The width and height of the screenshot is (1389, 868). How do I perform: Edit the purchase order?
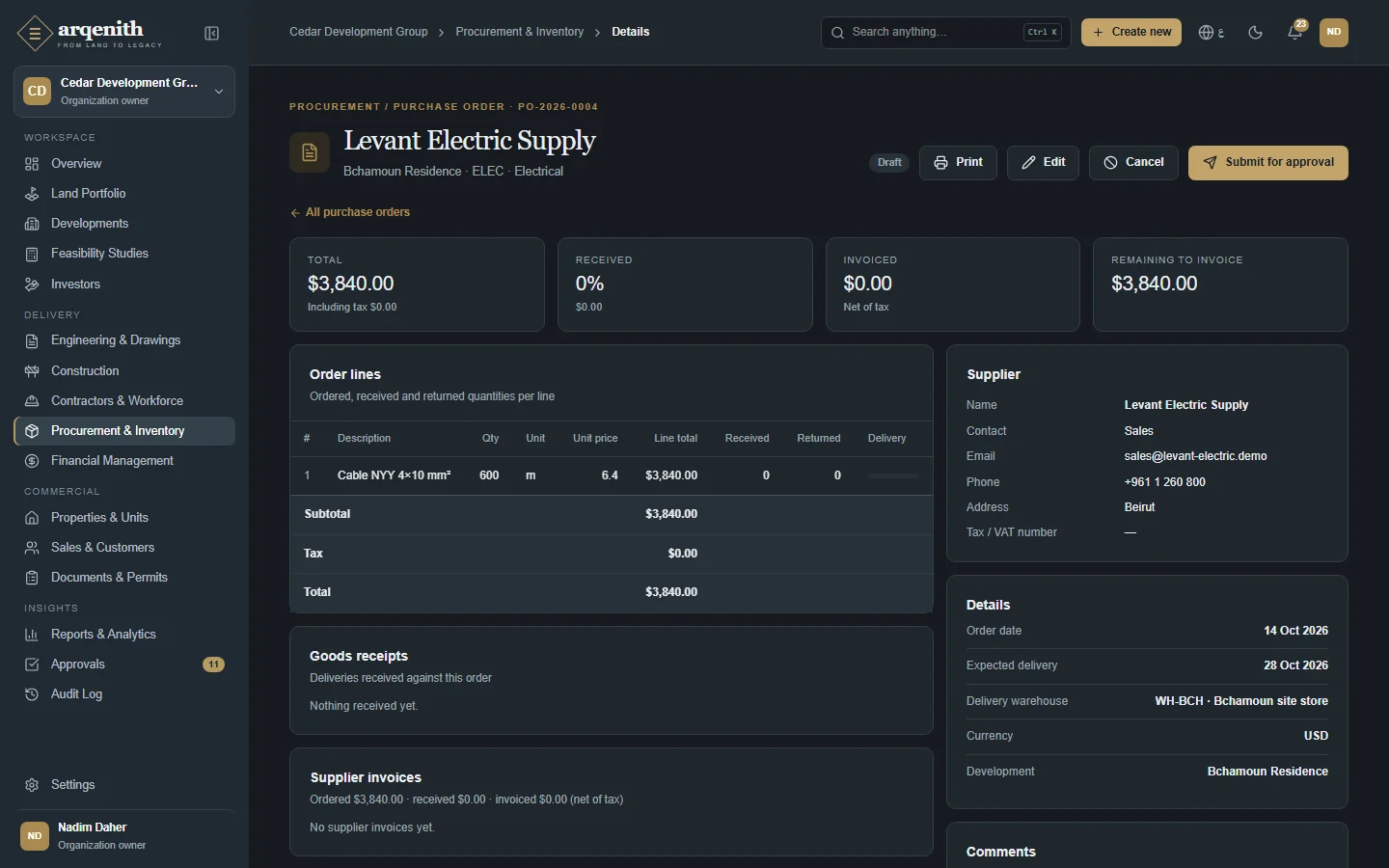(1043, 163)
